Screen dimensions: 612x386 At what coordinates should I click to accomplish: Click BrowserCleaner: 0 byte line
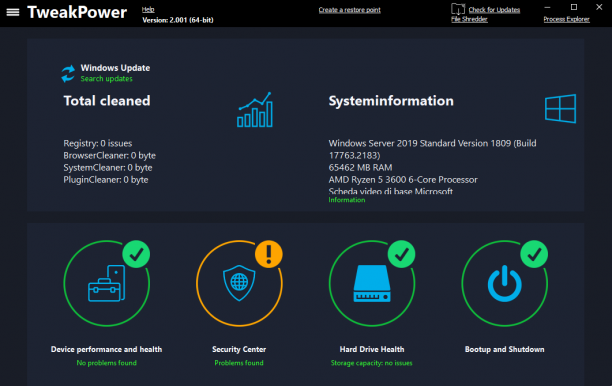coord(109,155)
